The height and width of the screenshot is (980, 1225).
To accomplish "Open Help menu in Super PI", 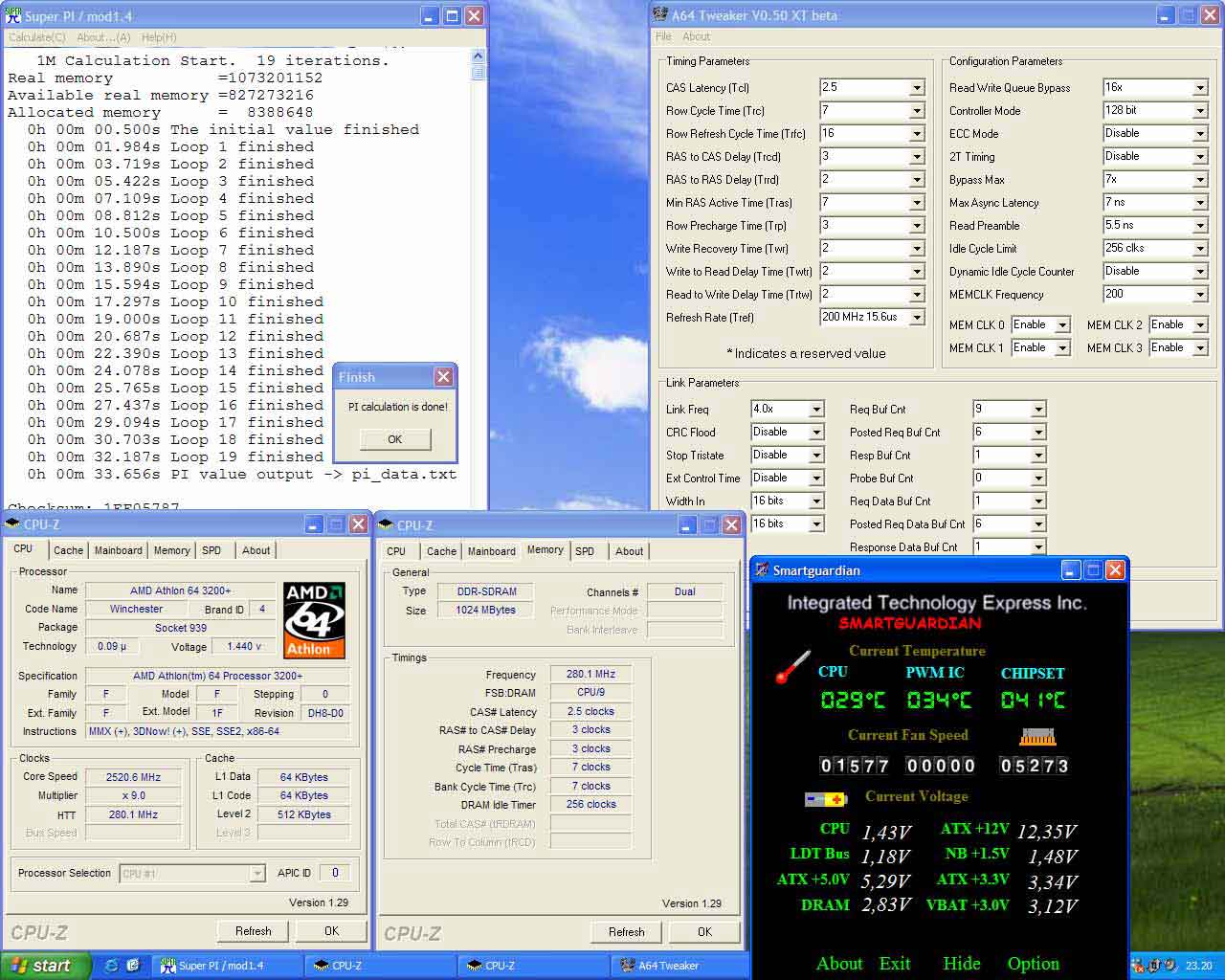I will tap(159, 37).
